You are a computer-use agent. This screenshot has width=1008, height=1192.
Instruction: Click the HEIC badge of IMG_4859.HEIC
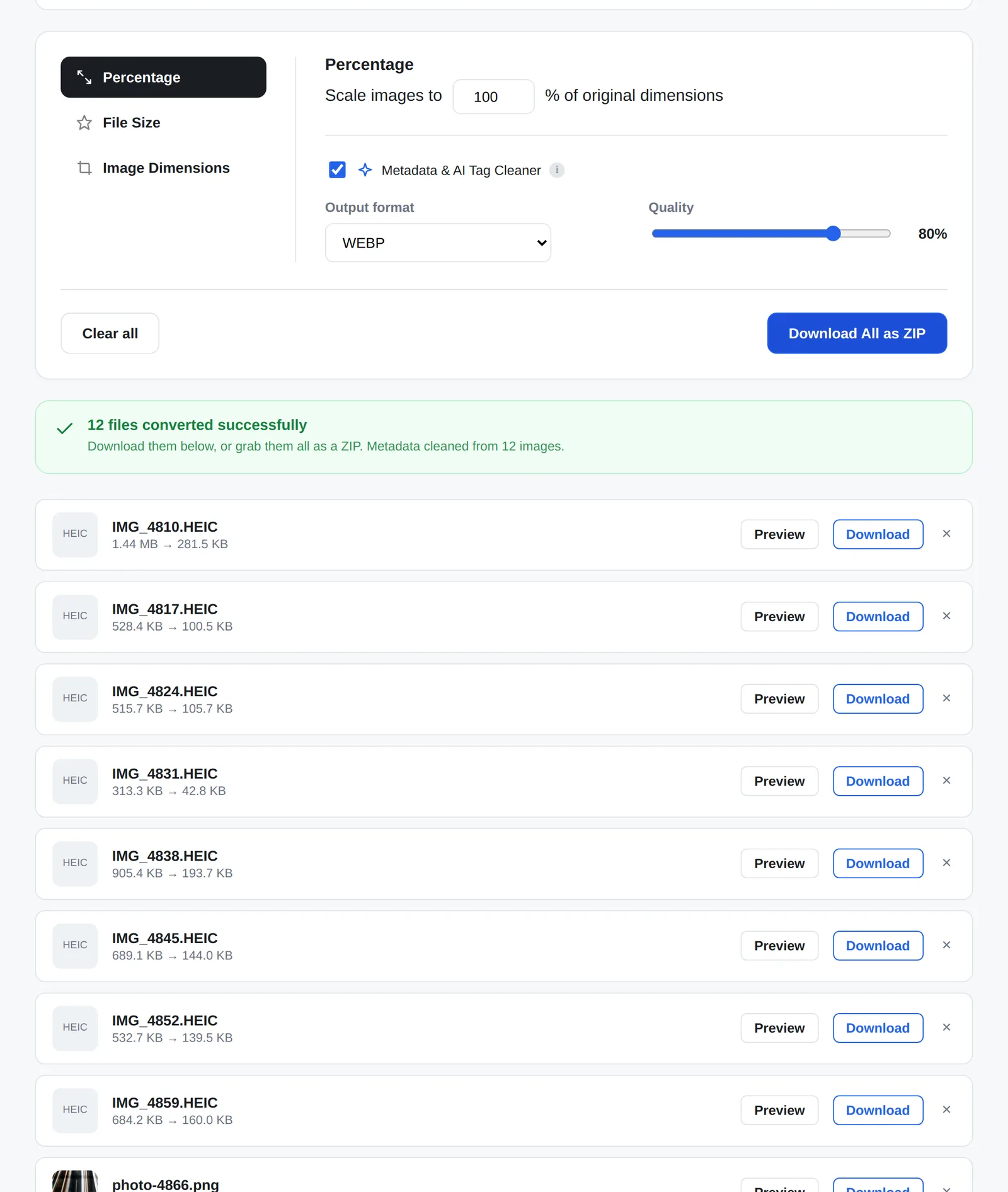pos(75,1110)
